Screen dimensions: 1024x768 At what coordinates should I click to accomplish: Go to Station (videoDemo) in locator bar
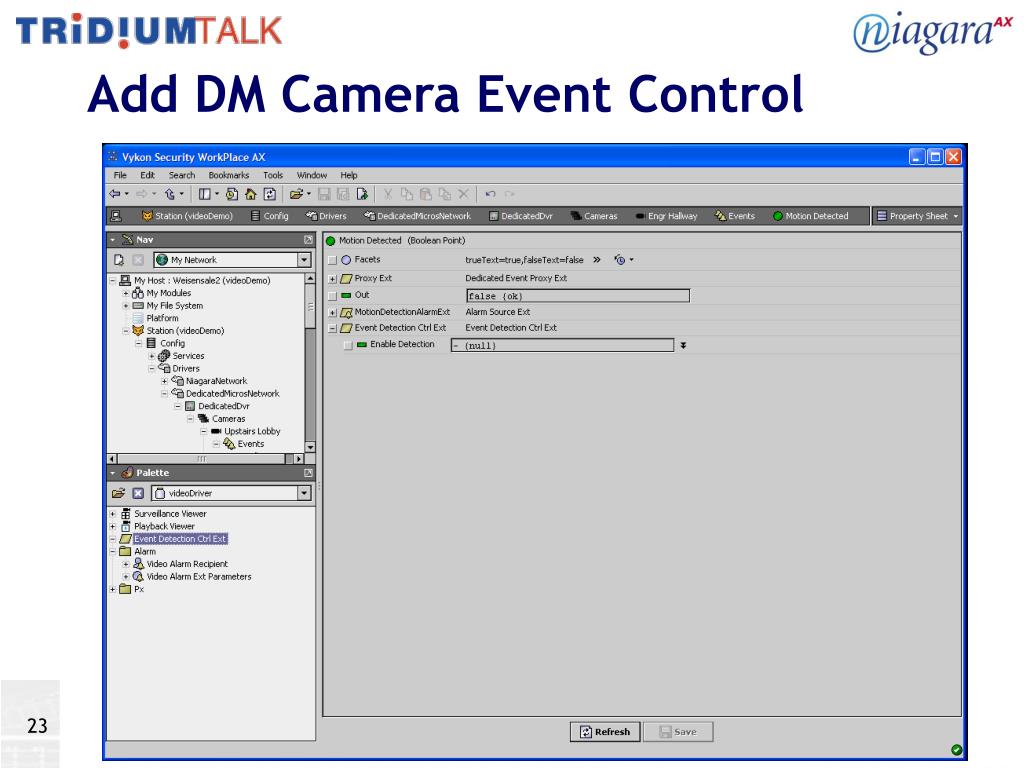point(187,216)
